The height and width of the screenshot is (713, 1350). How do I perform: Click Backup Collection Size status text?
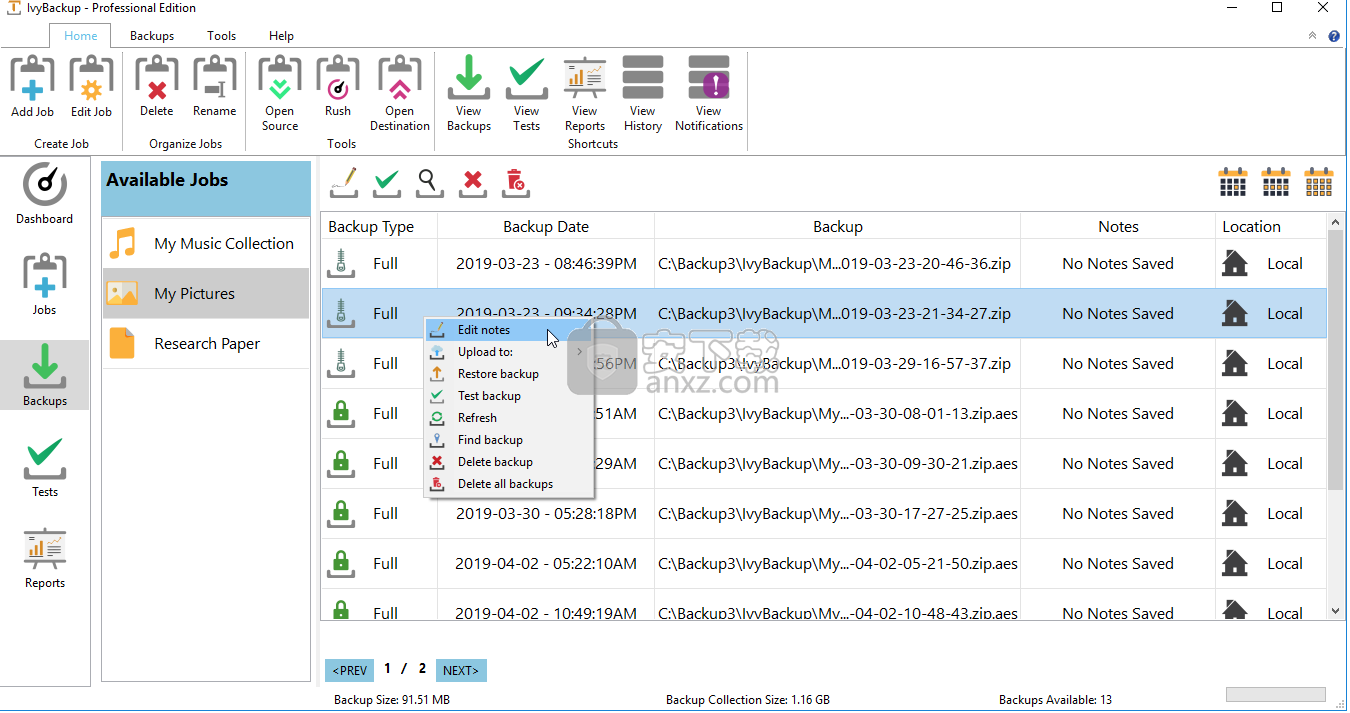point(748,700)
